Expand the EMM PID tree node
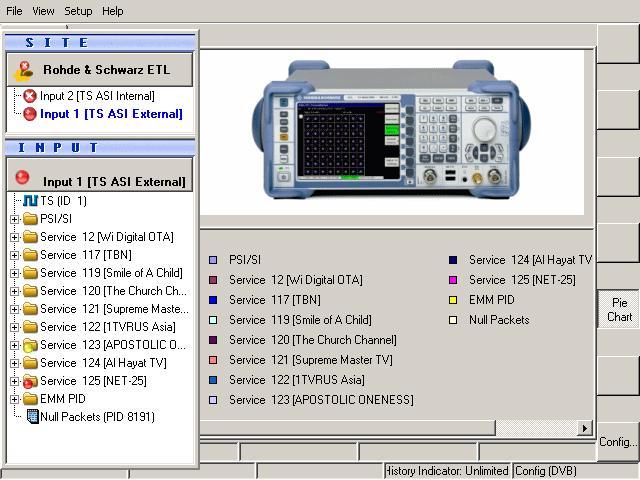640x480 pixels. pyautogui.click(x=15, y=399)
